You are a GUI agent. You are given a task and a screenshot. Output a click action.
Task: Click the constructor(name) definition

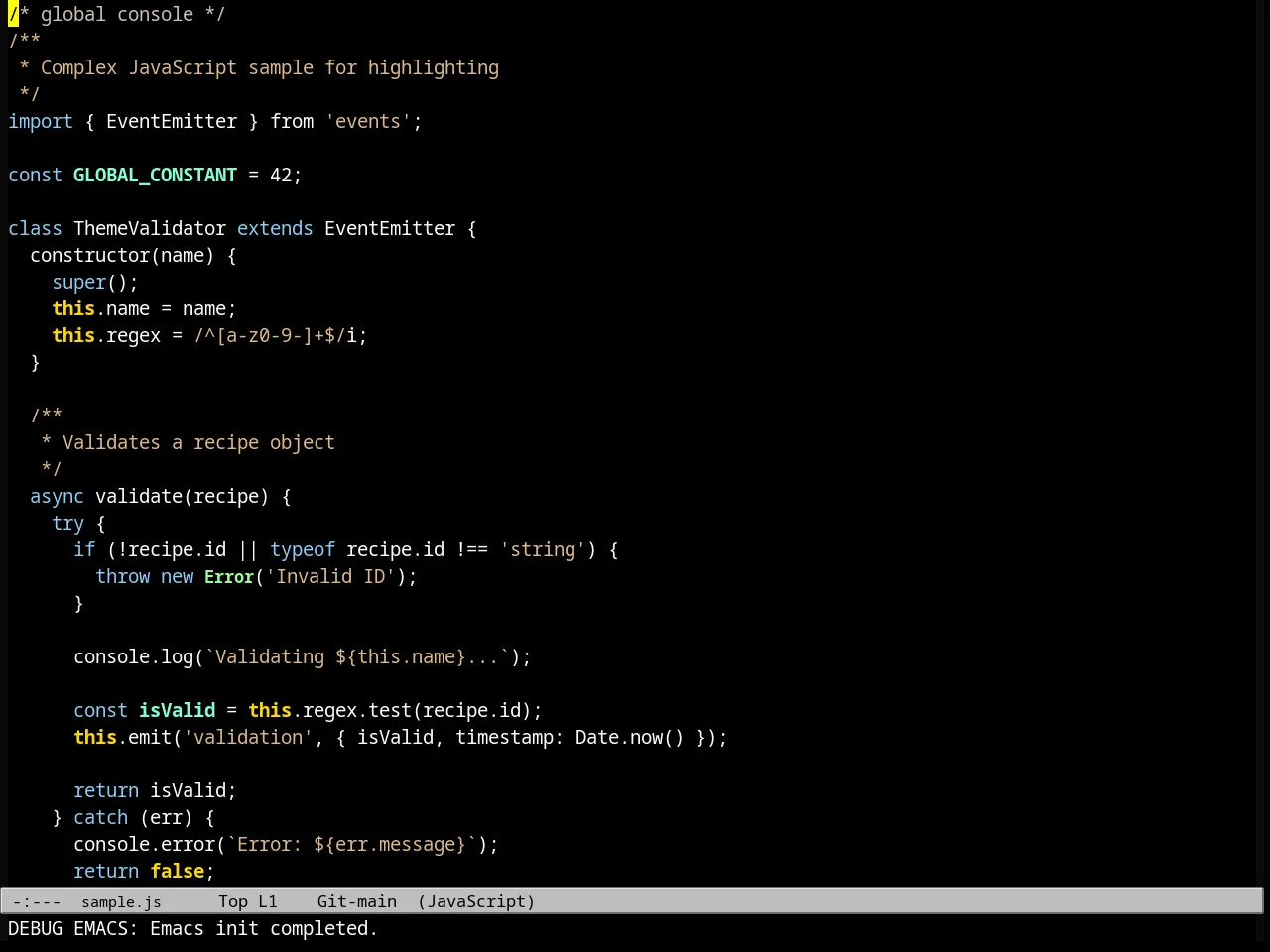(x=122, y=256)
